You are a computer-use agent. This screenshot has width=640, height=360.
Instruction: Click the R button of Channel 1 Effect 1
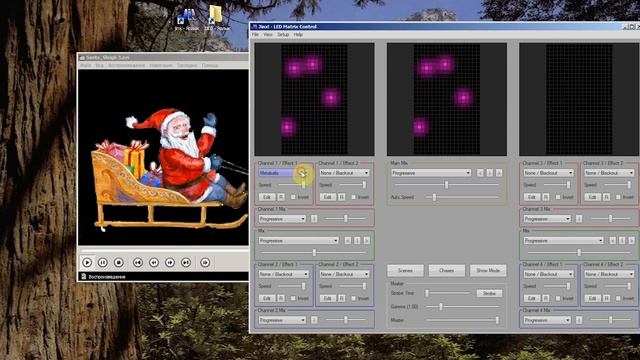click(281, 197)
